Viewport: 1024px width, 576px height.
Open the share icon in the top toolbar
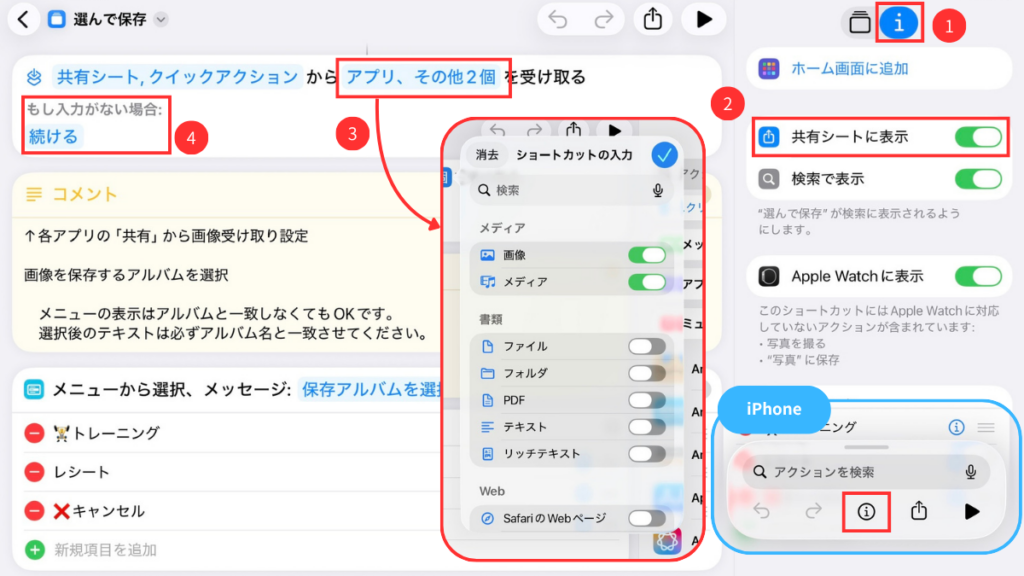click(653, 19)
